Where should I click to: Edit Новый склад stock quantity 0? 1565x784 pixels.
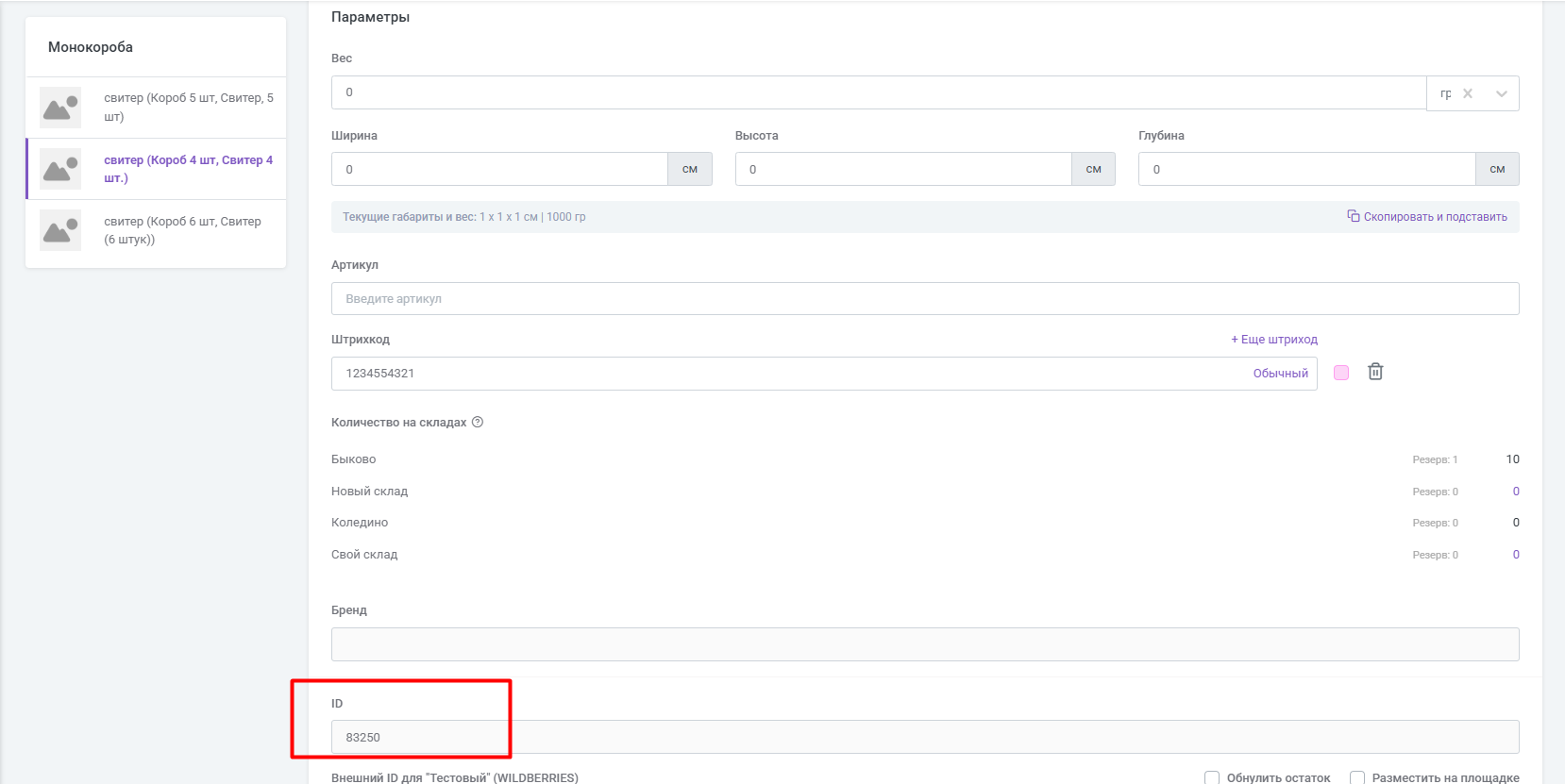click(x=1516, y=492)
